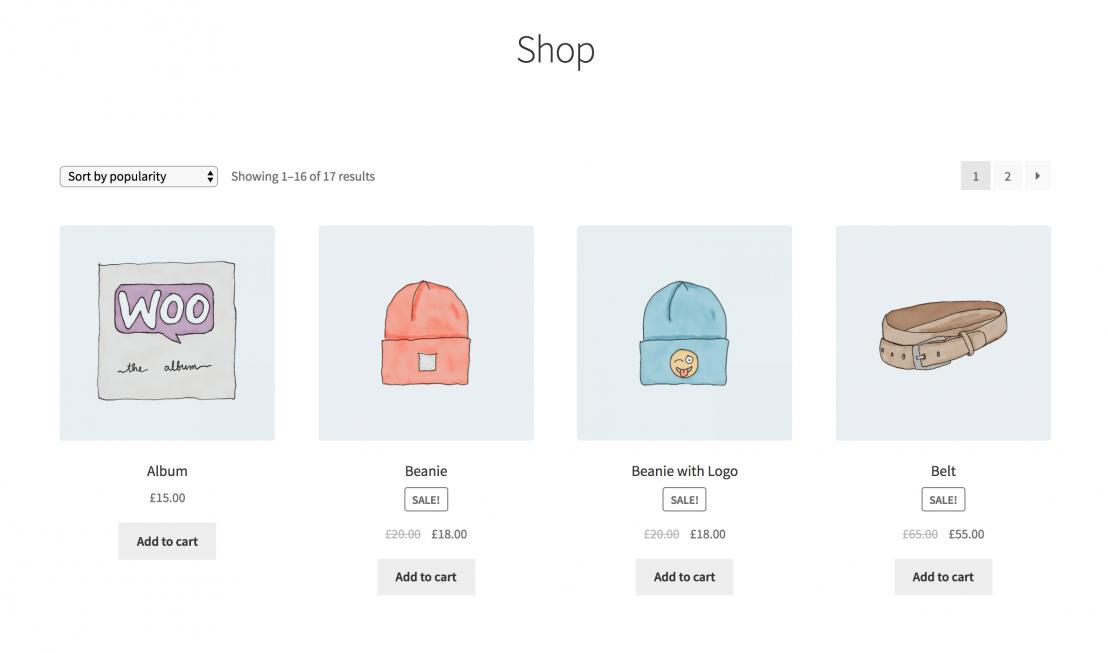The height and width of the screenshot is (653, 1108).
Task: Select current page 1 in pagination
Action: [975, 176]
